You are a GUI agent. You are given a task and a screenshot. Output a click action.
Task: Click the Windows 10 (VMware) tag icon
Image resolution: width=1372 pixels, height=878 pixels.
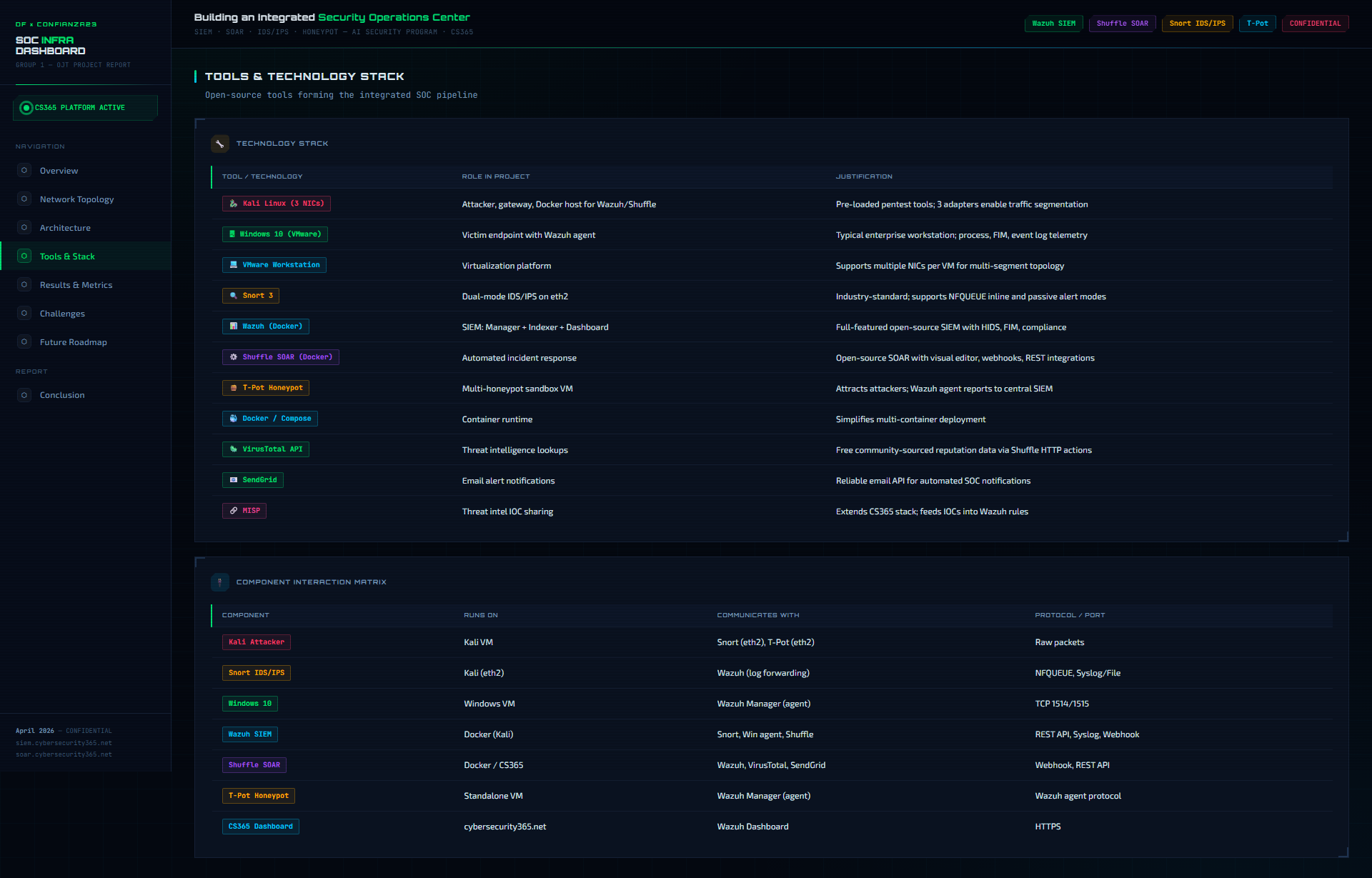click(232, 234)
